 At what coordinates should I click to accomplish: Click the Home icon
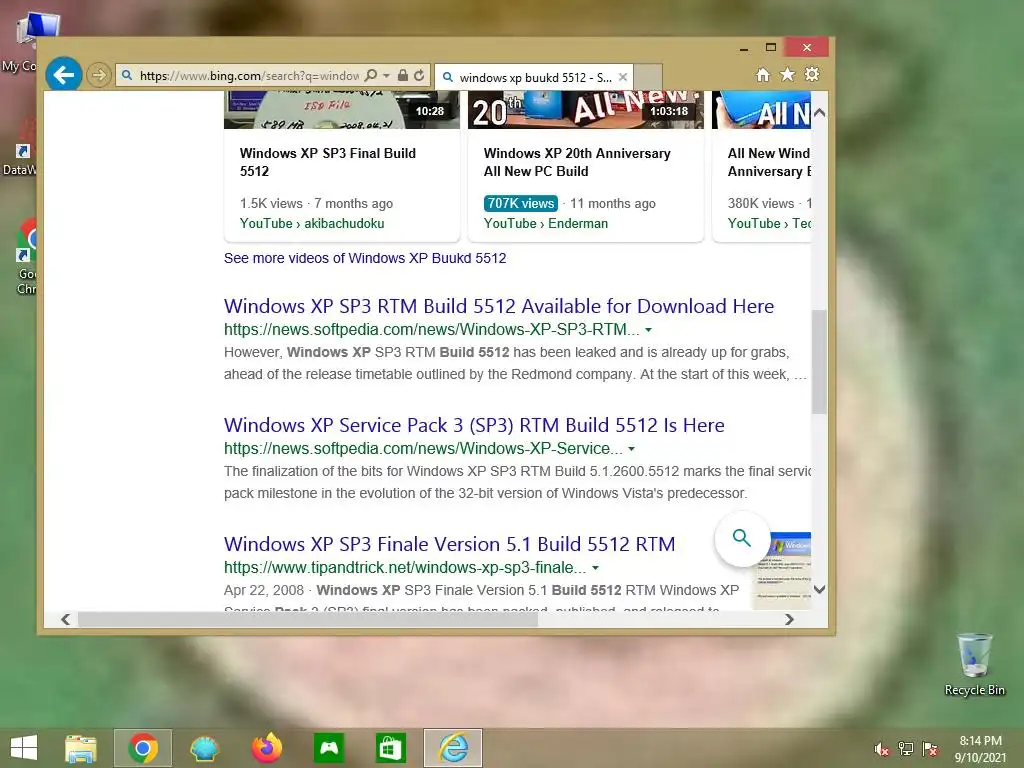click(x=763, y=74)
